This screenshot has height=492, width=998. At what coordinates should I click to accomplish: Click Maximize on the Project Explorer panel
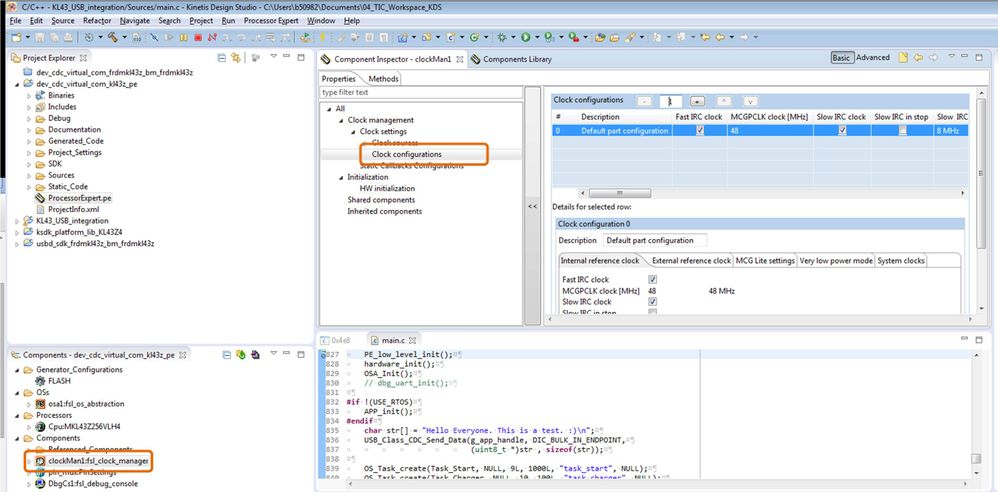pos(301,57)
